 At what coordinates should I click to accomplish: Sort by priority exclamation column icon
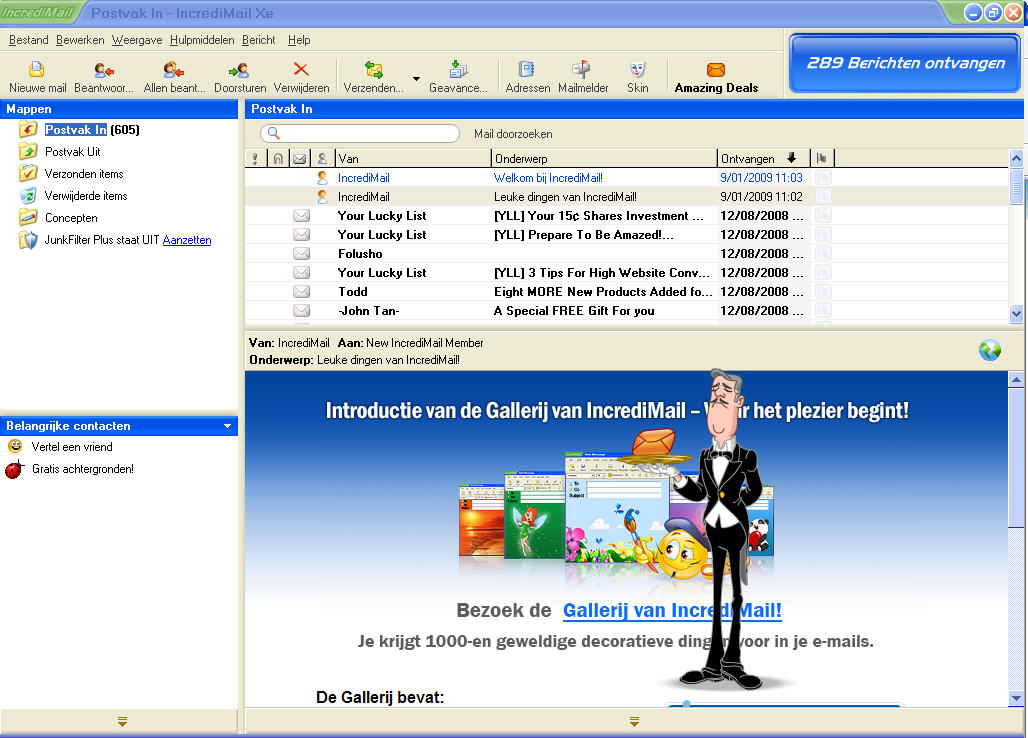254,158
